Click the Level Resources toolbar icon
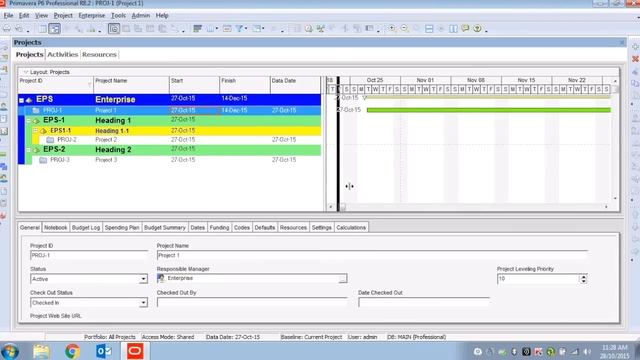 (x=321, y=29)
